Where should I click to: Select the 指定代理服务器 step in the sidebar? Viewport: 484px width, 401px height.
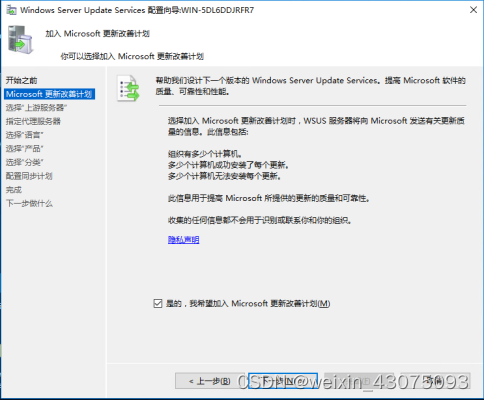[x=33, y=121]
